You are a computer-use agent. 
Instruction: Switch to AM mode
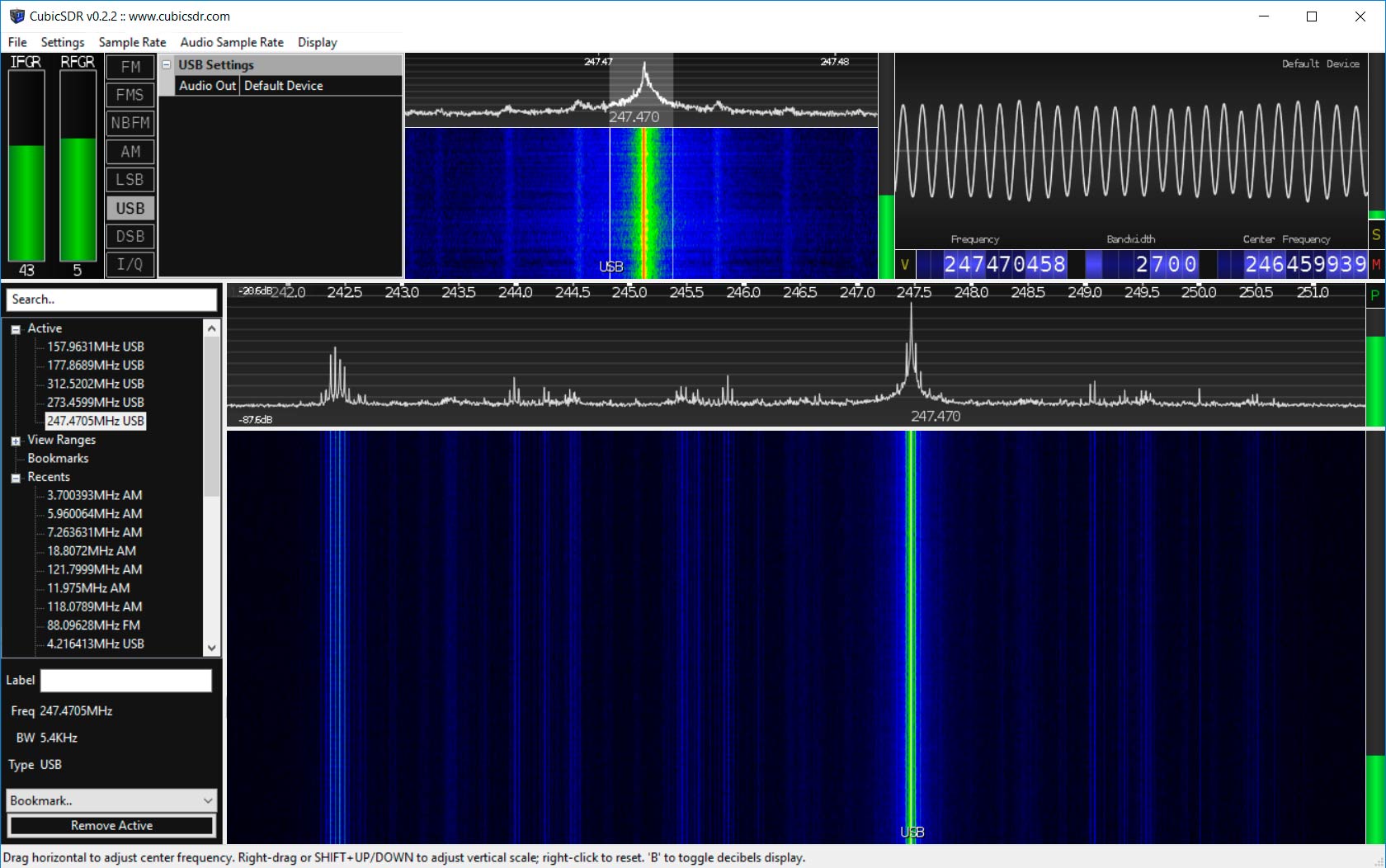click(130, 152)
